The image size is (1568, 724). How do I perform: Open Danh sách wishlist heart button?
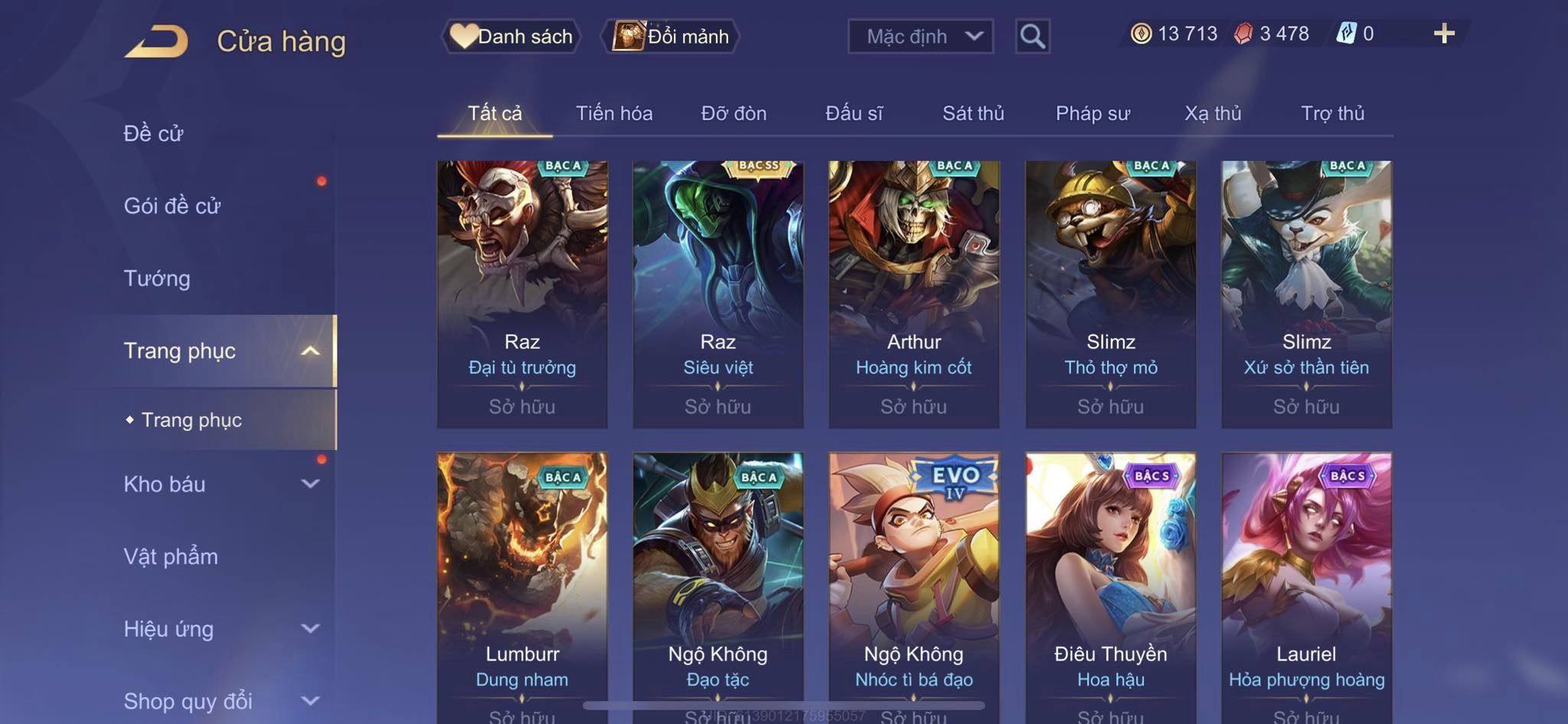(x=511, y=36)
